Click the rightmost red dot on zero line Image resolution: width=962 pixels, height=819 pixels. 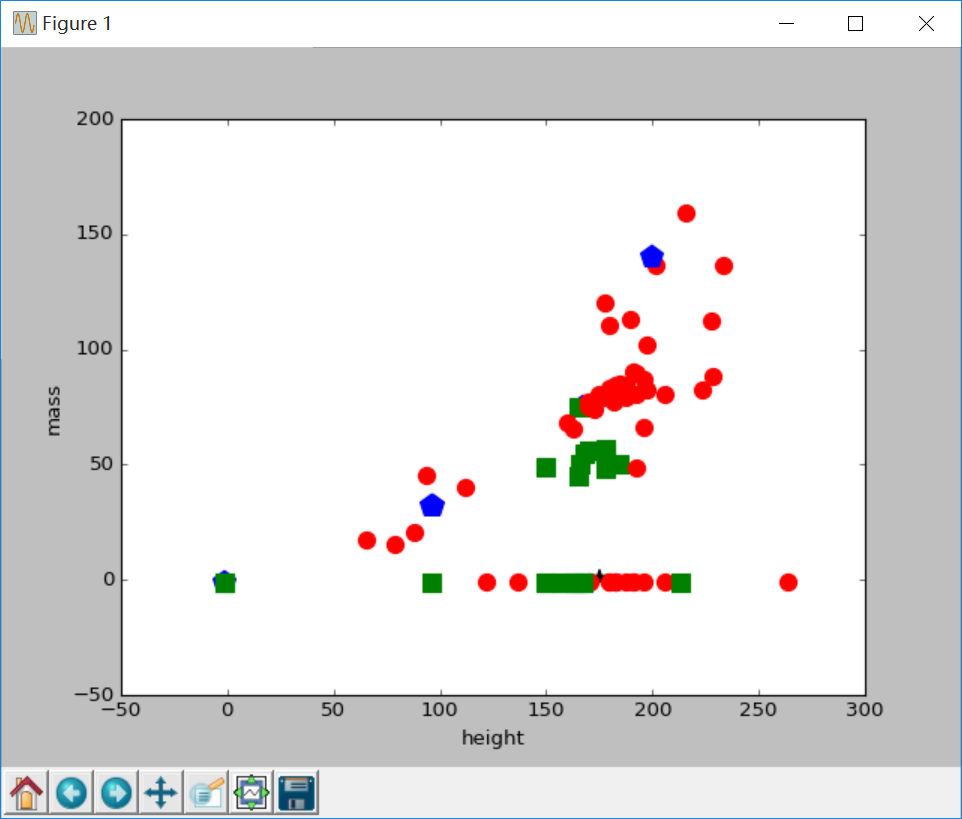pyautogui.click(x=788, y=582)
